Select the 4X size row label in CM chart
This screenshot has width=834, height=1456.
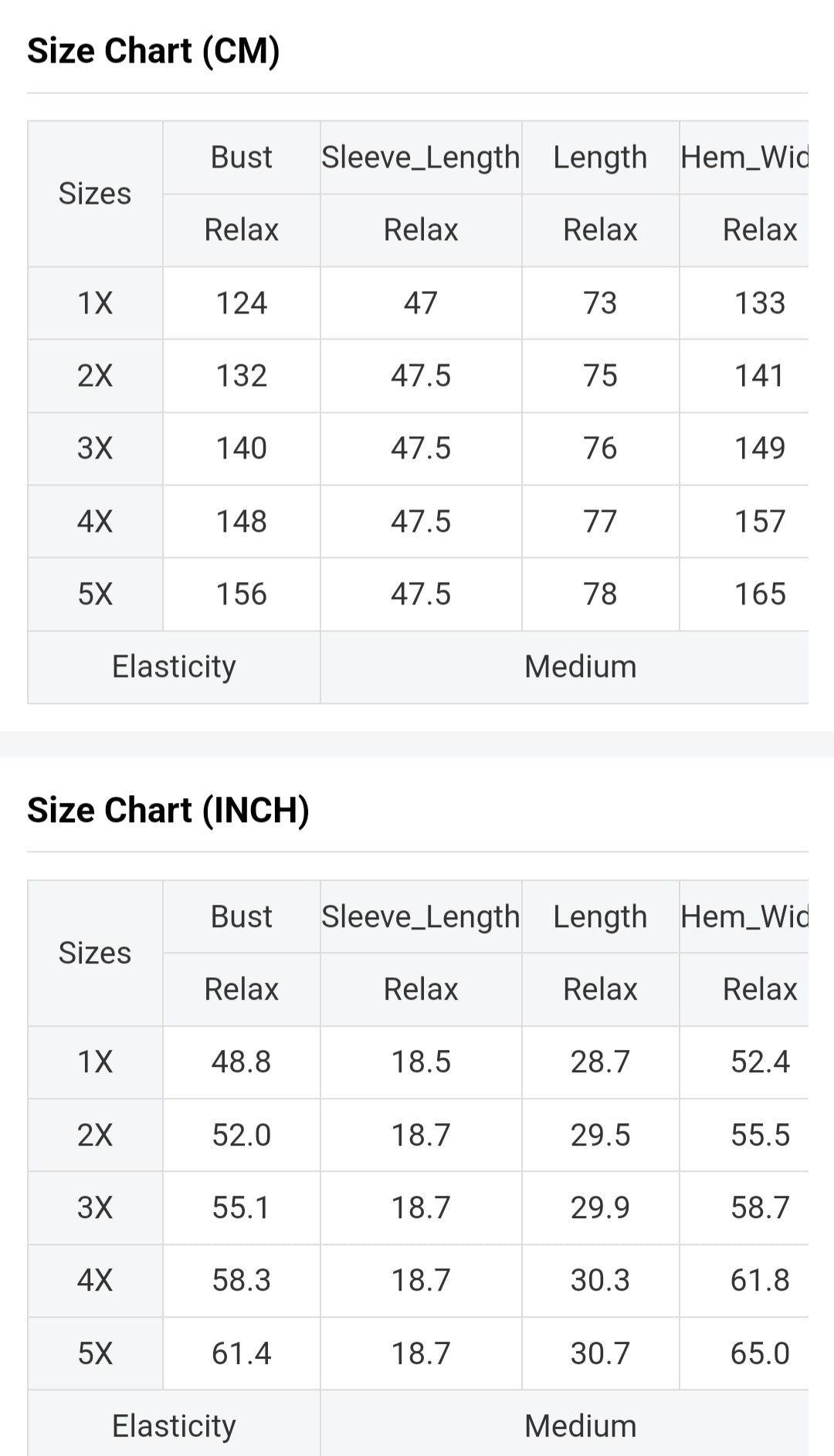point(95,522)
